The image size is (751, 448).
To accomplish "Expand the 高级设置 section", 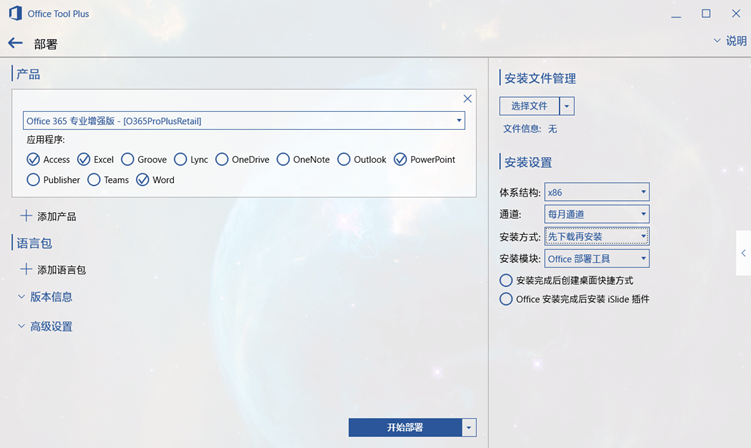I will 45,327.
